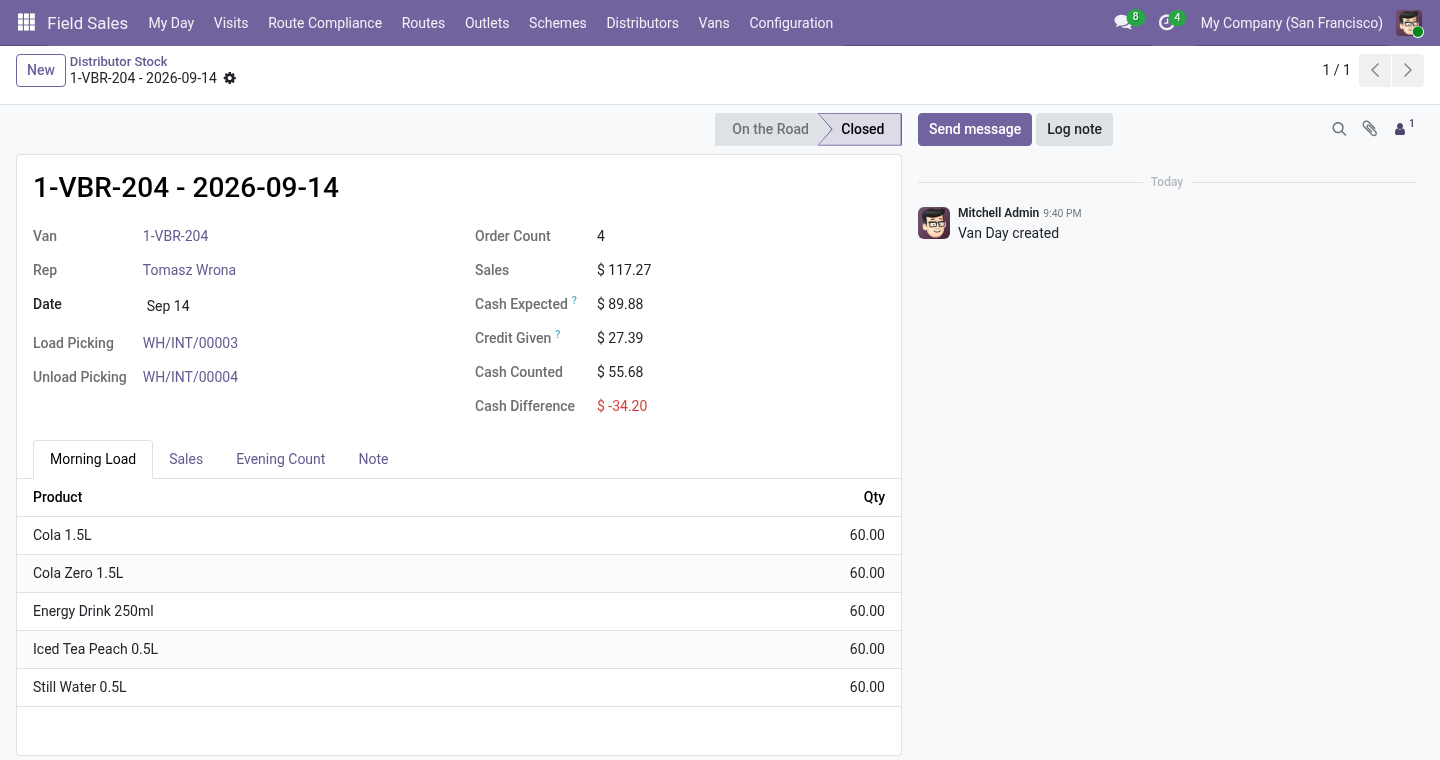Select the Energy Drink 250ml row
The image size is (1440, 760).
point(459,611)
